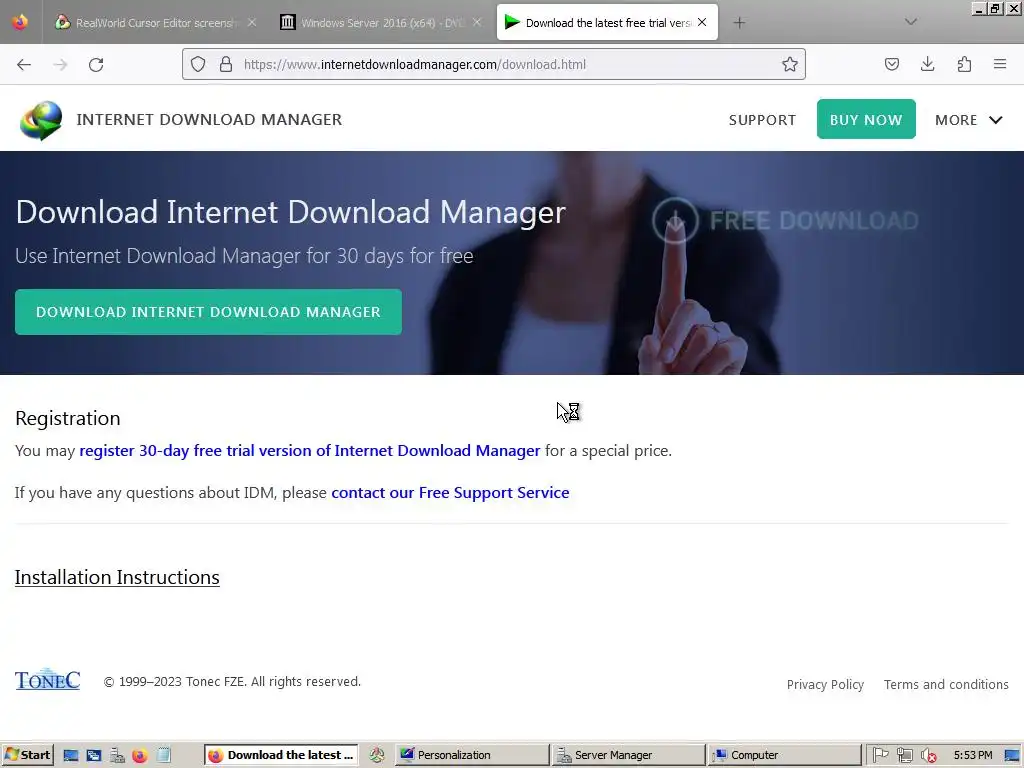Click the Tonec logo in footer
The height and width of the screenshot is (768, 1024).
coord(48,680)
